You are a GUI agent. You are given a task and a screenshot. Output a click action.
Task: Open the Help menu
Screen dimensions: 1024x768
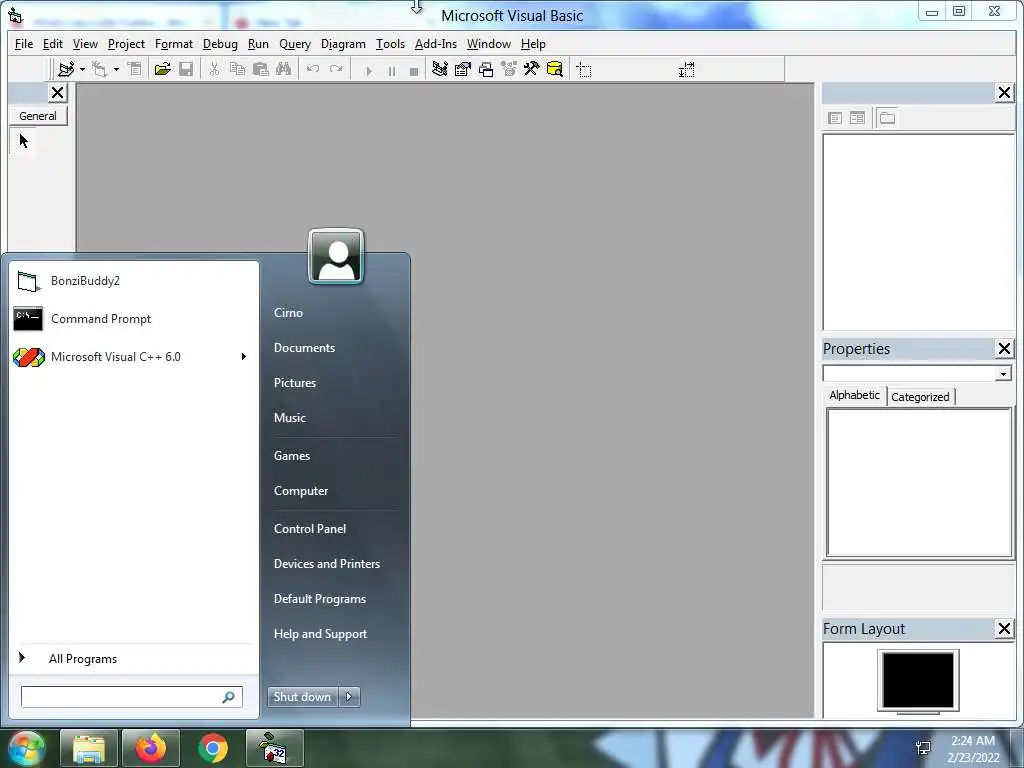coord(533,44)
